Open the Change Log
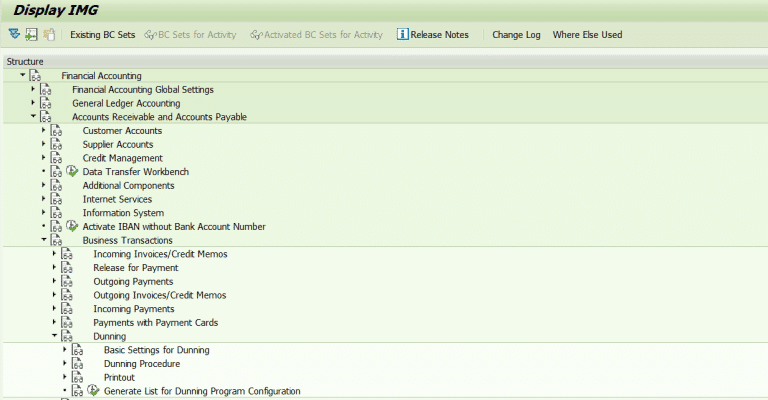 pos(516,34)
